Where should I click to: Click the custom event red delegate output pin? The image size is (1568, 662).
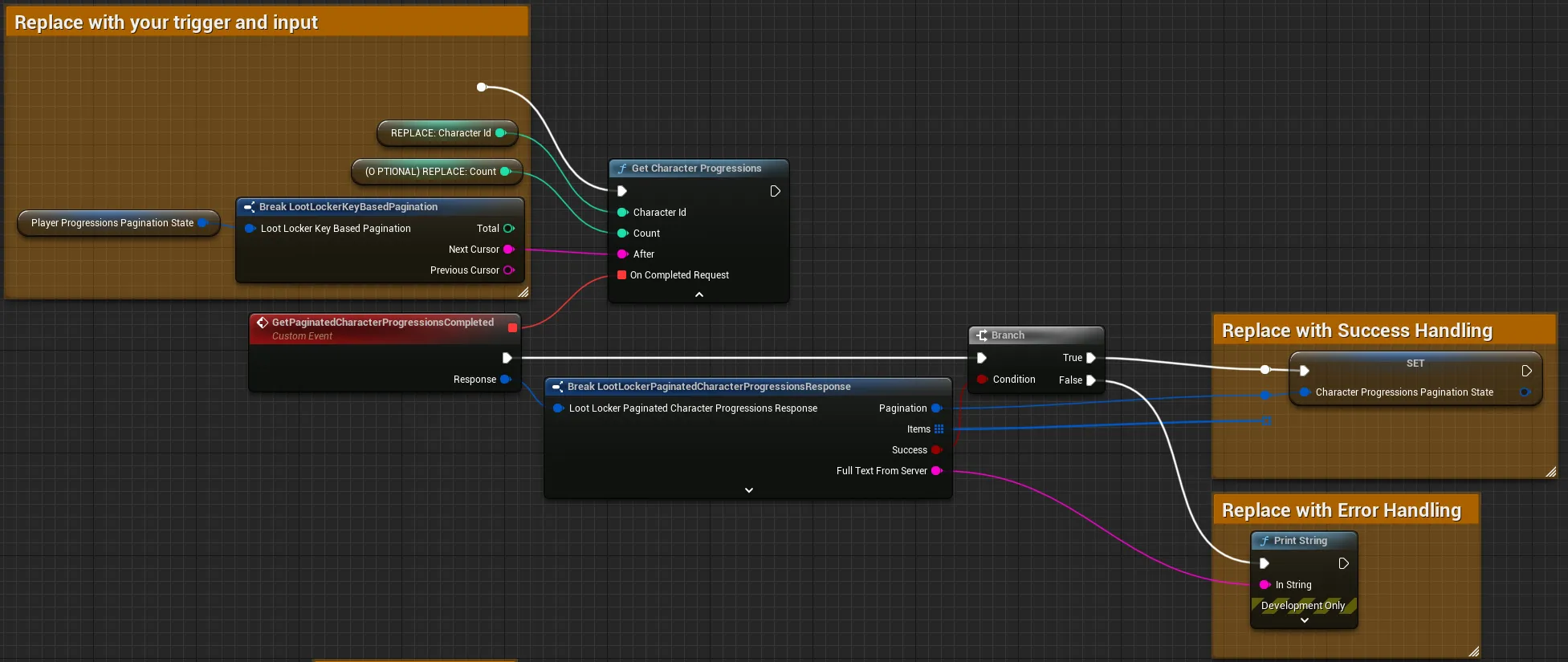point(512,327)
